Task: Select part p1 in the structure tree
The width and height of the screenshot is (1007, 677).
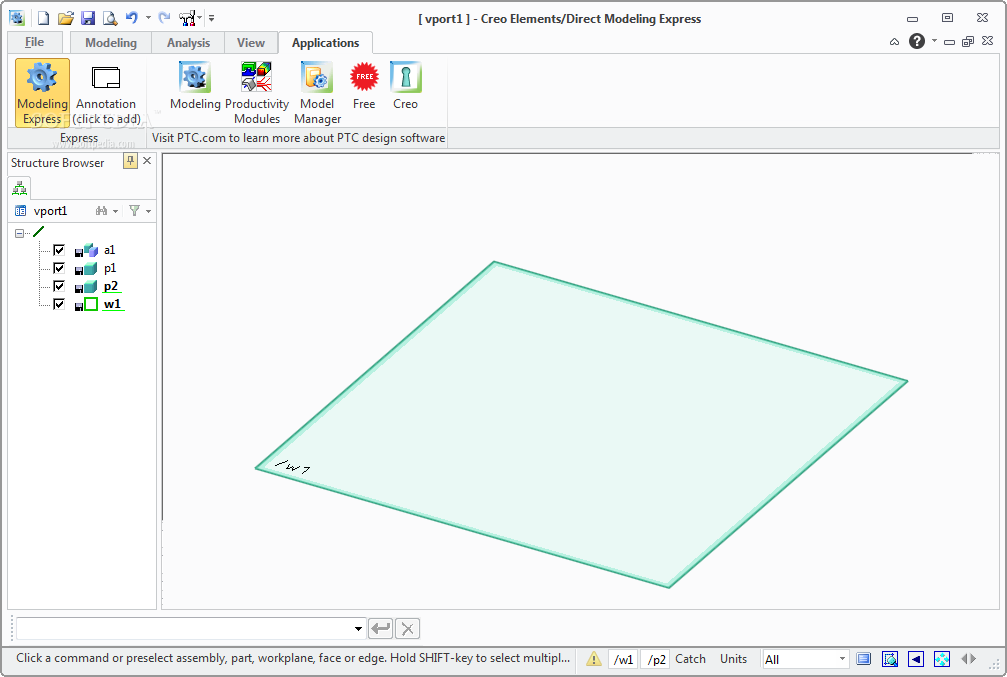Action: 110,268
